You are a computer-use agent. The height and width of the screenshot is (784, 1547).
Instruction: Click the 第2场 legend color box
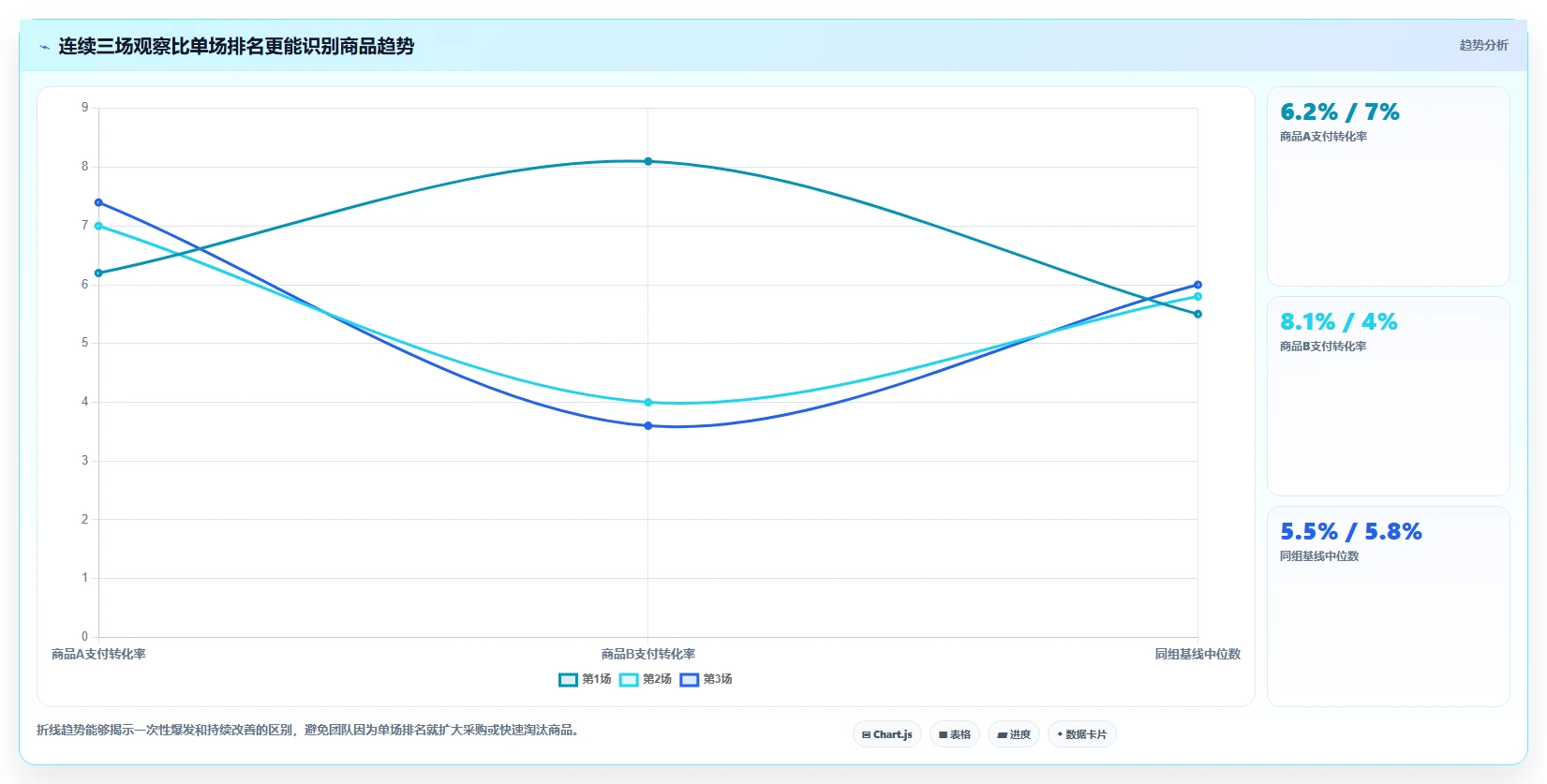(629, 680)
